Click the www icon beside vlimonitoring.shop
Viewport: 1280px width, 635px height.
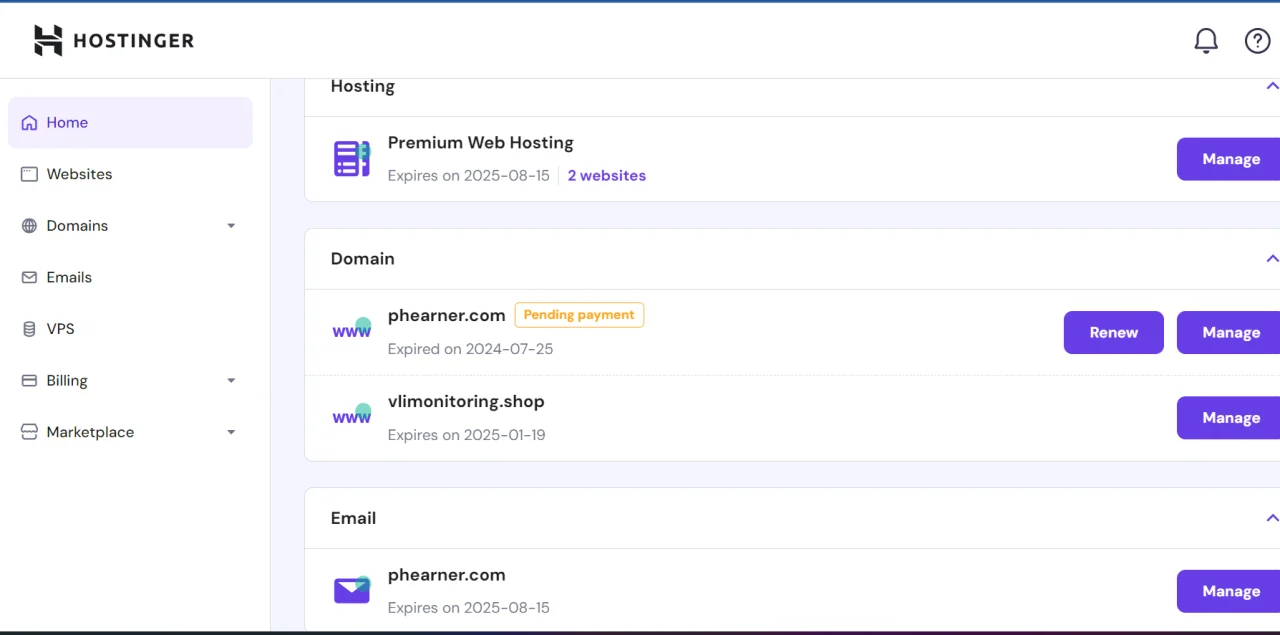(352, 415)
